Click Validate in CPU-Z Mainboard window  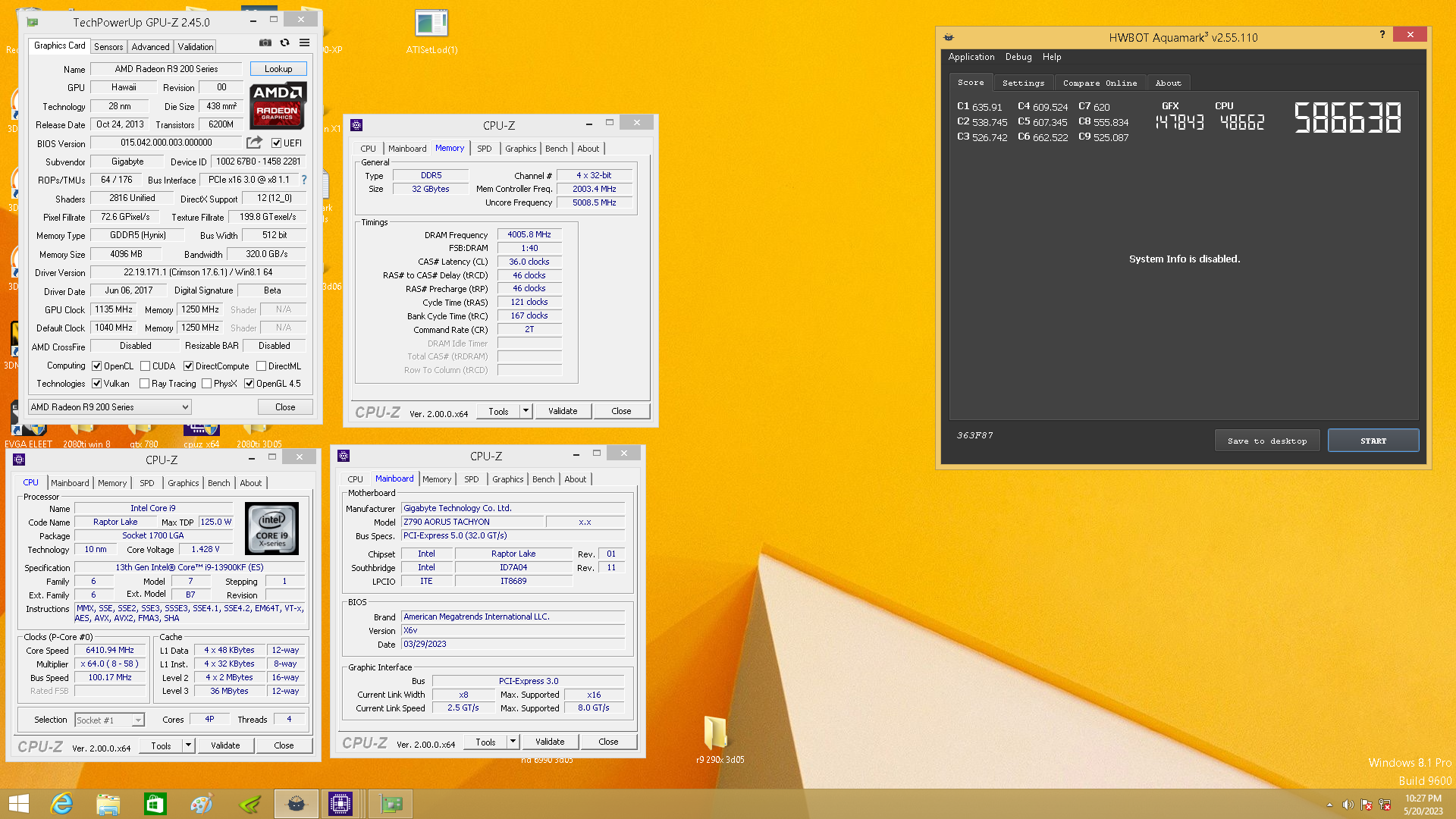click(550, 742)
